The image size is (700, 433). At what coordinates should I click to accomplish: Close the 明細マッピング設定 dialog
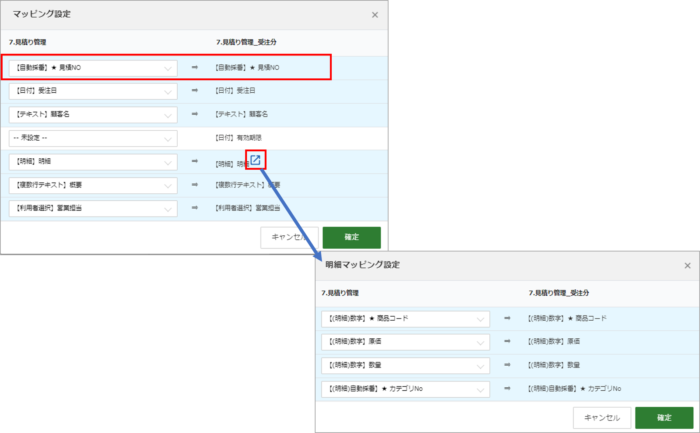pyautogui.click(x=688, y=266)
